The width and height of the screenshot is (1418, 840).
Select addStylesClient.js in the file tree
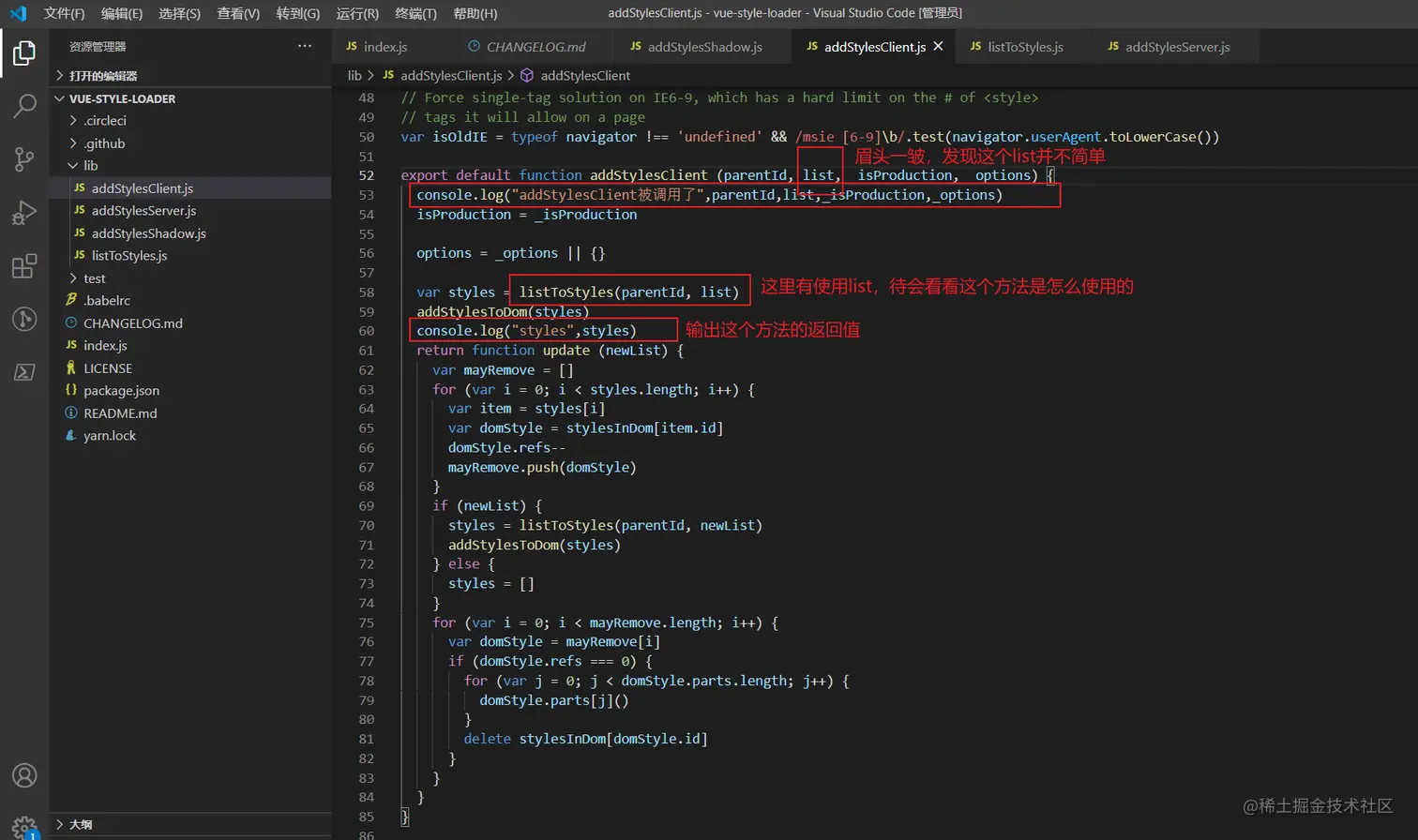tap(190, 188)
